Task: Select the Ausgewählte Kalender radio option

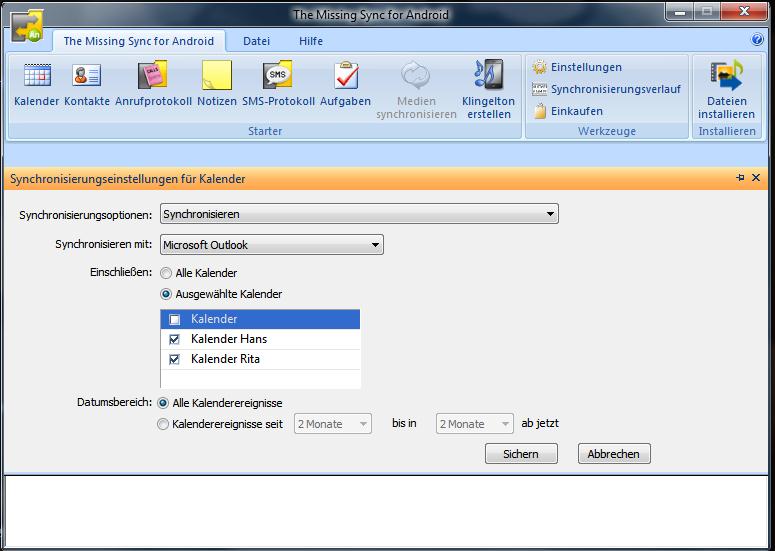Action: click(x=166, y=294)
